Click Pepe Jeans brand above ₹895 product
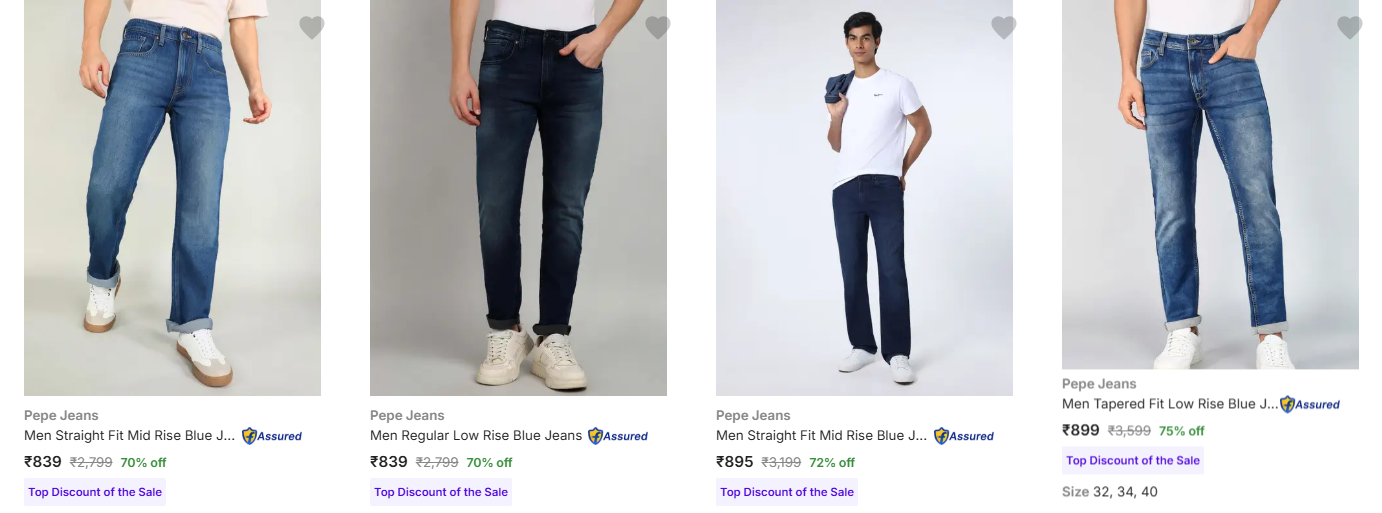 point(753,416)
